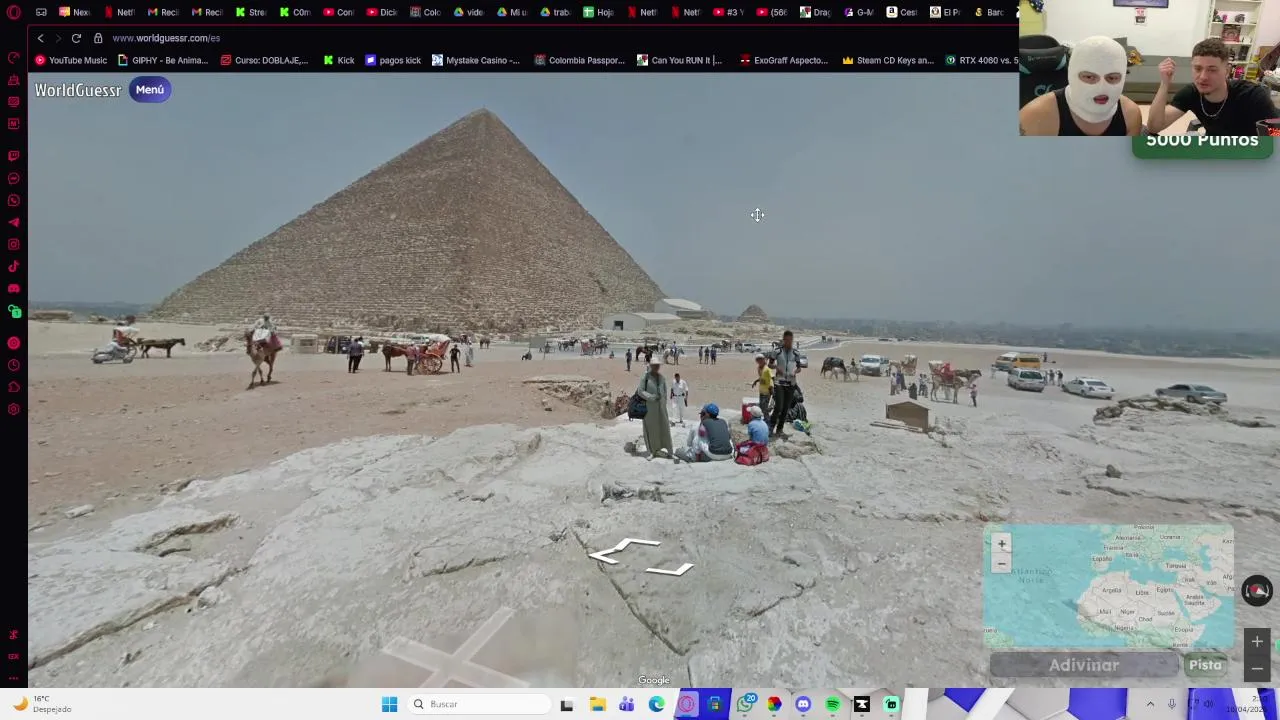Open the site padlock info icon
The width and height of the screenshot is (1280, 720).
(98, 38)
